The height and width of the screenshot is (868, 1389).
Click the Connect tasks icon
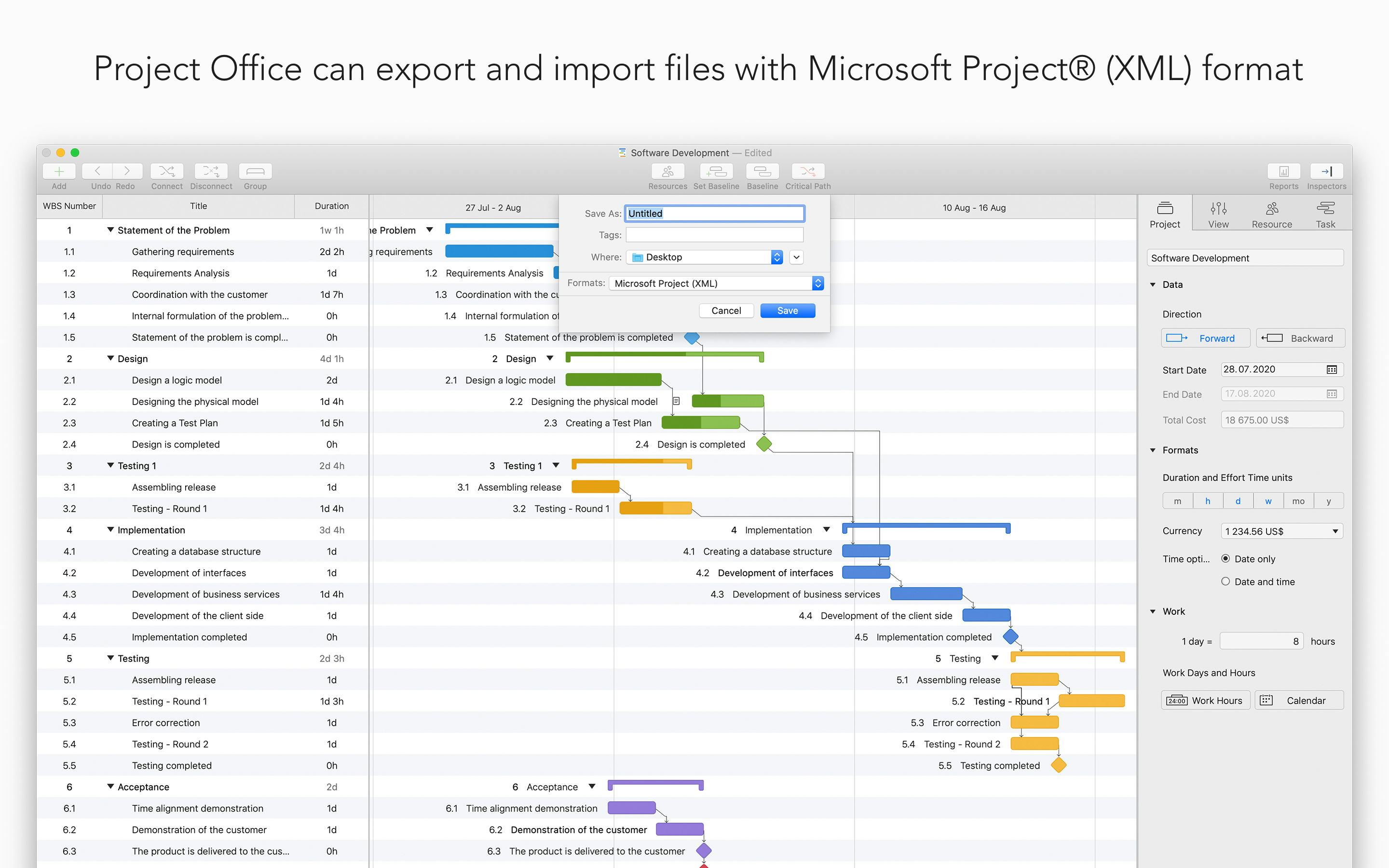(x=166, y=171)
